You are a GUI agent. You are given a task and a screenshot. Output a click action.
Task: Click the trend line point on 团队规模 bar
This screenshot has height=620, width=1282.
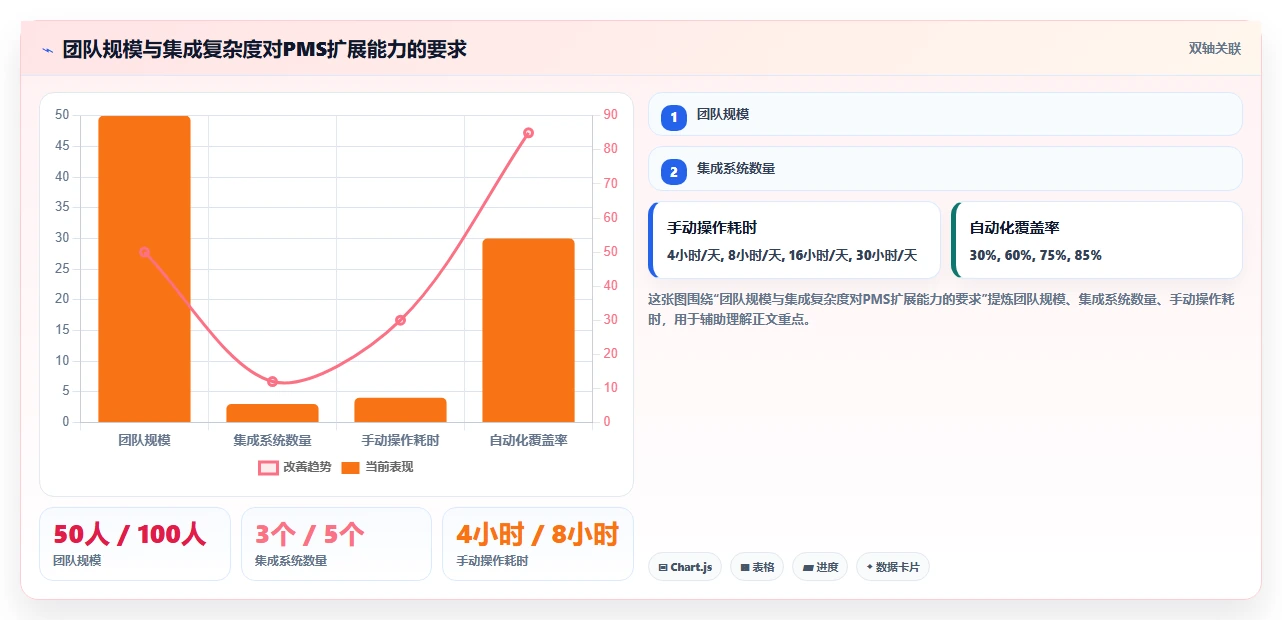pyautogui.click(x=144, y=252)
